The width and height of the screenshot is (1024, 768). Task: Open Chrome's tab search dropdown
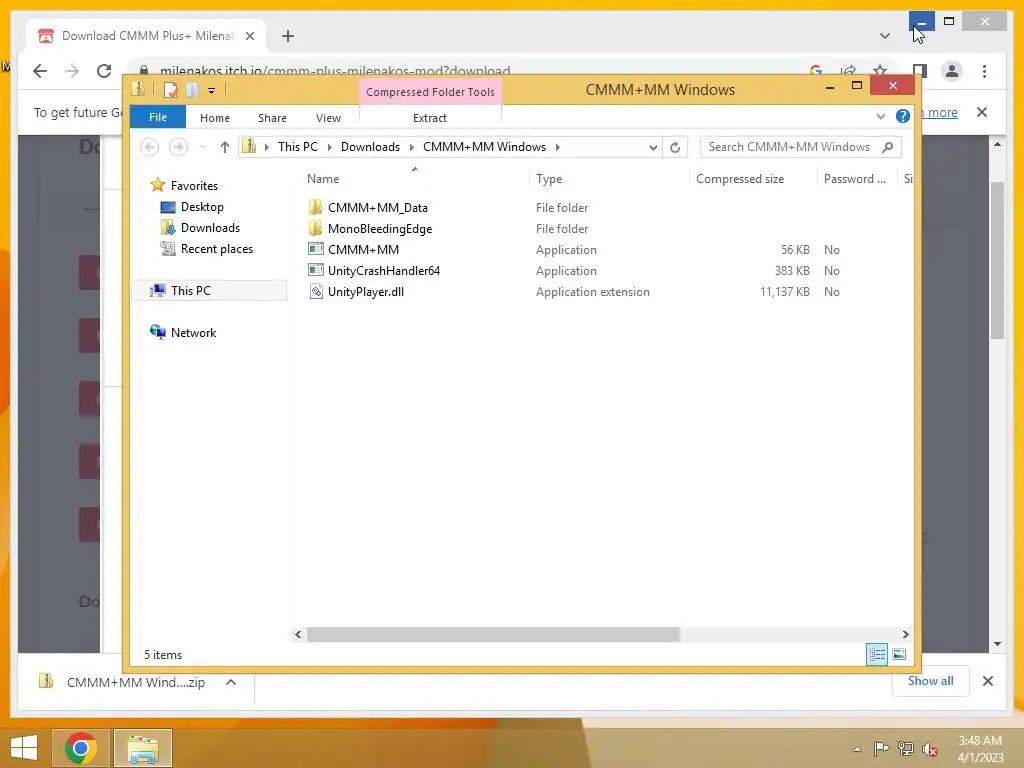click(885, 36)
